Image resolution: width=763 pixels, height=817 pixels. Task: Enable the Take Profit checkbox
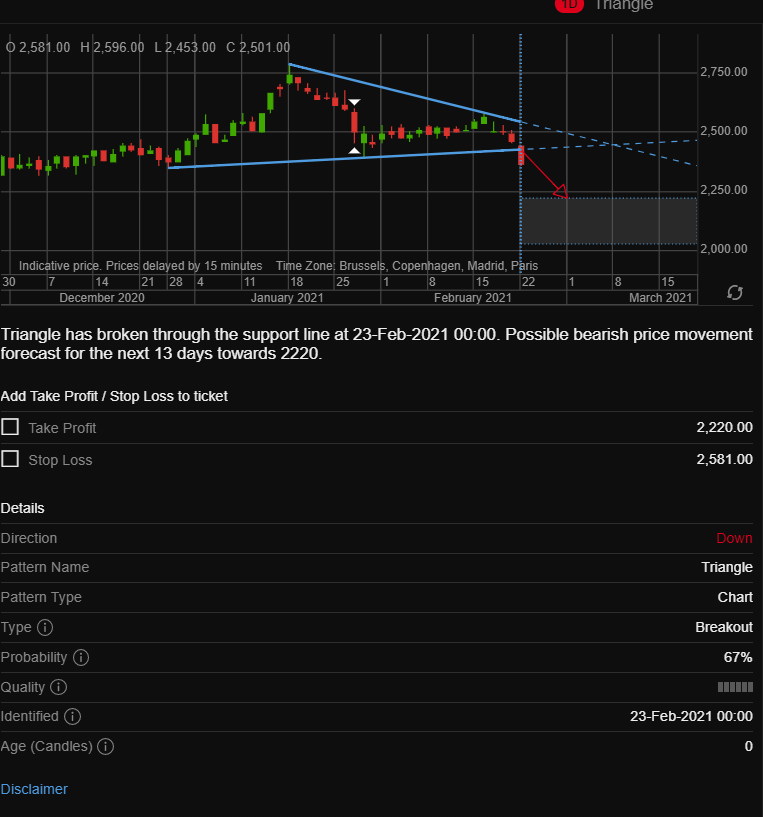tap(10, 427)
